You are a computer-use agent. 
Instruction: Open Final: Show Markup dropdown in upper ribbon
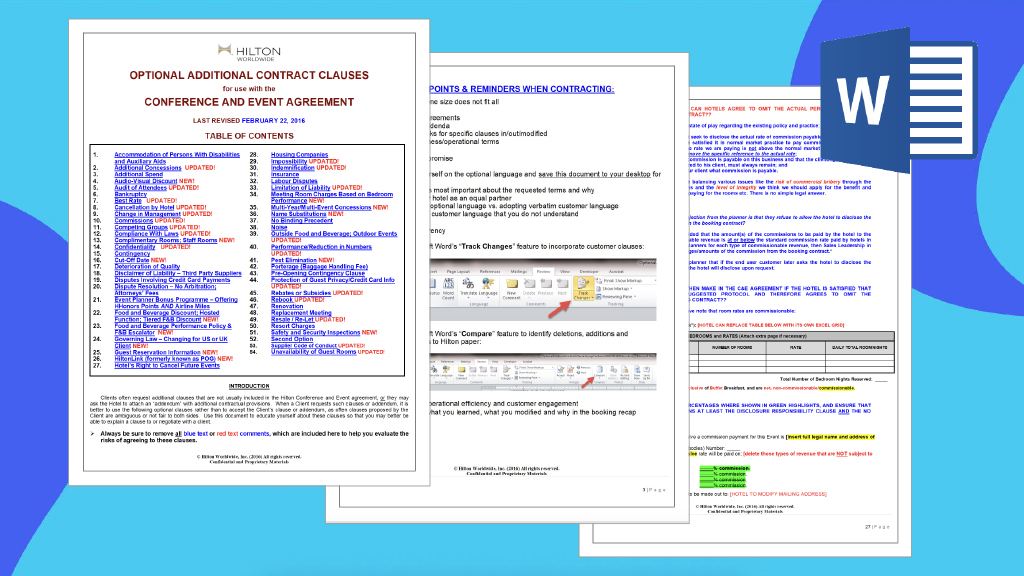click(x=626, y=281)
